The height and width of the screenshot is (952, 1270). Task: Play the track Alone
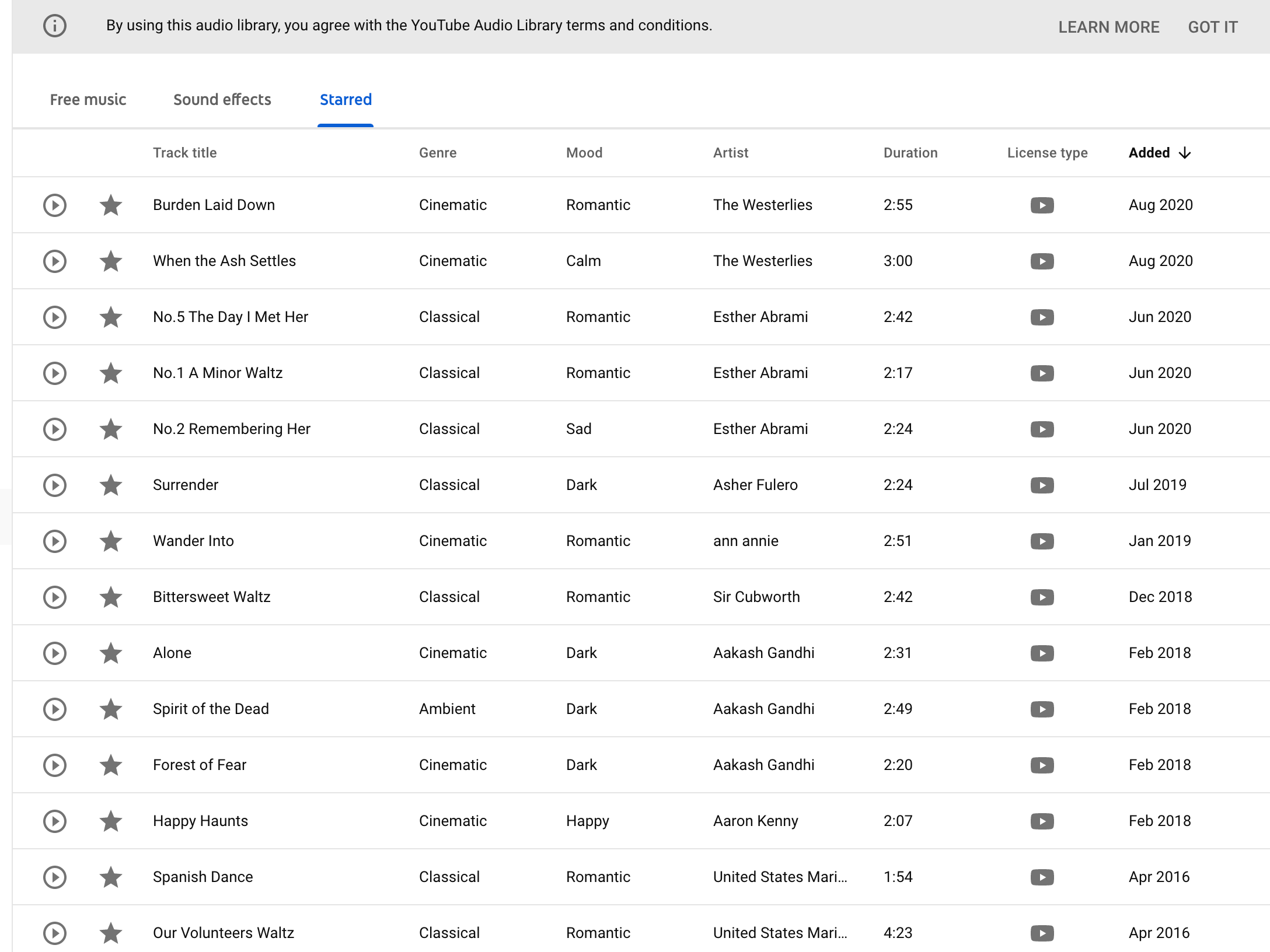55,653
